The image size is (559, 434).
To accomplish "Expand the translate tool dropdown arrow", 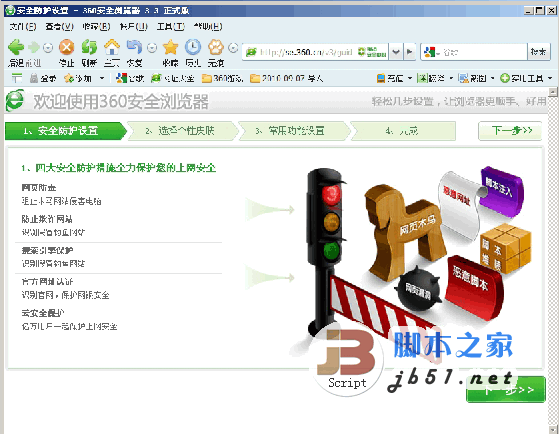I will [451, 78].
